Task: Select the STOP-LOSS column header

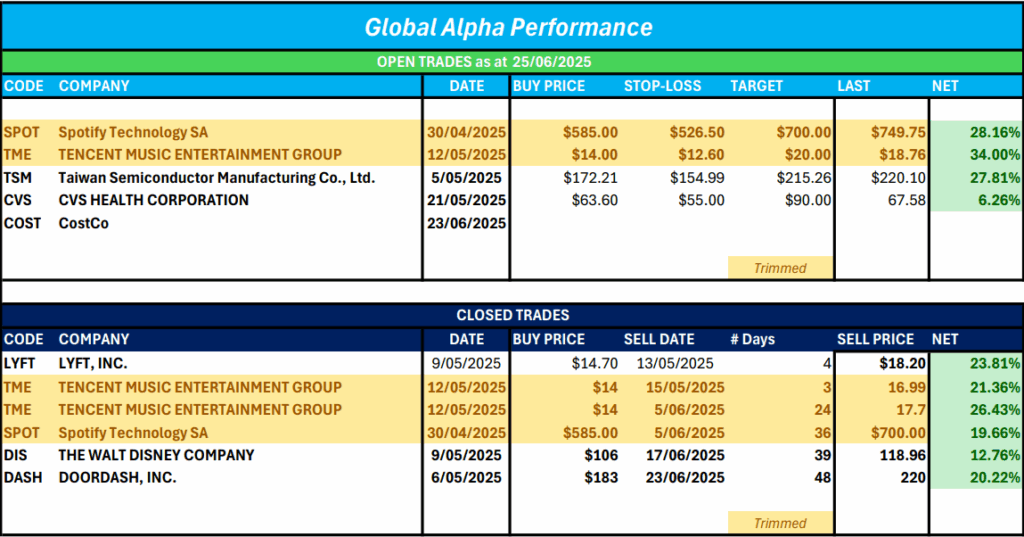Action: [662, 86]
